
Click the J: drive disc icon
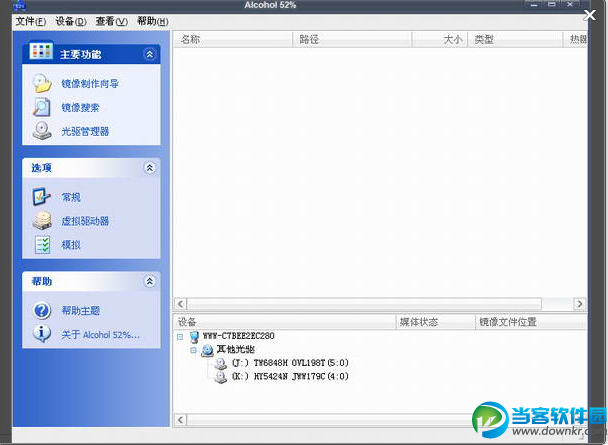pyautogui.click(x=221, y=363)
